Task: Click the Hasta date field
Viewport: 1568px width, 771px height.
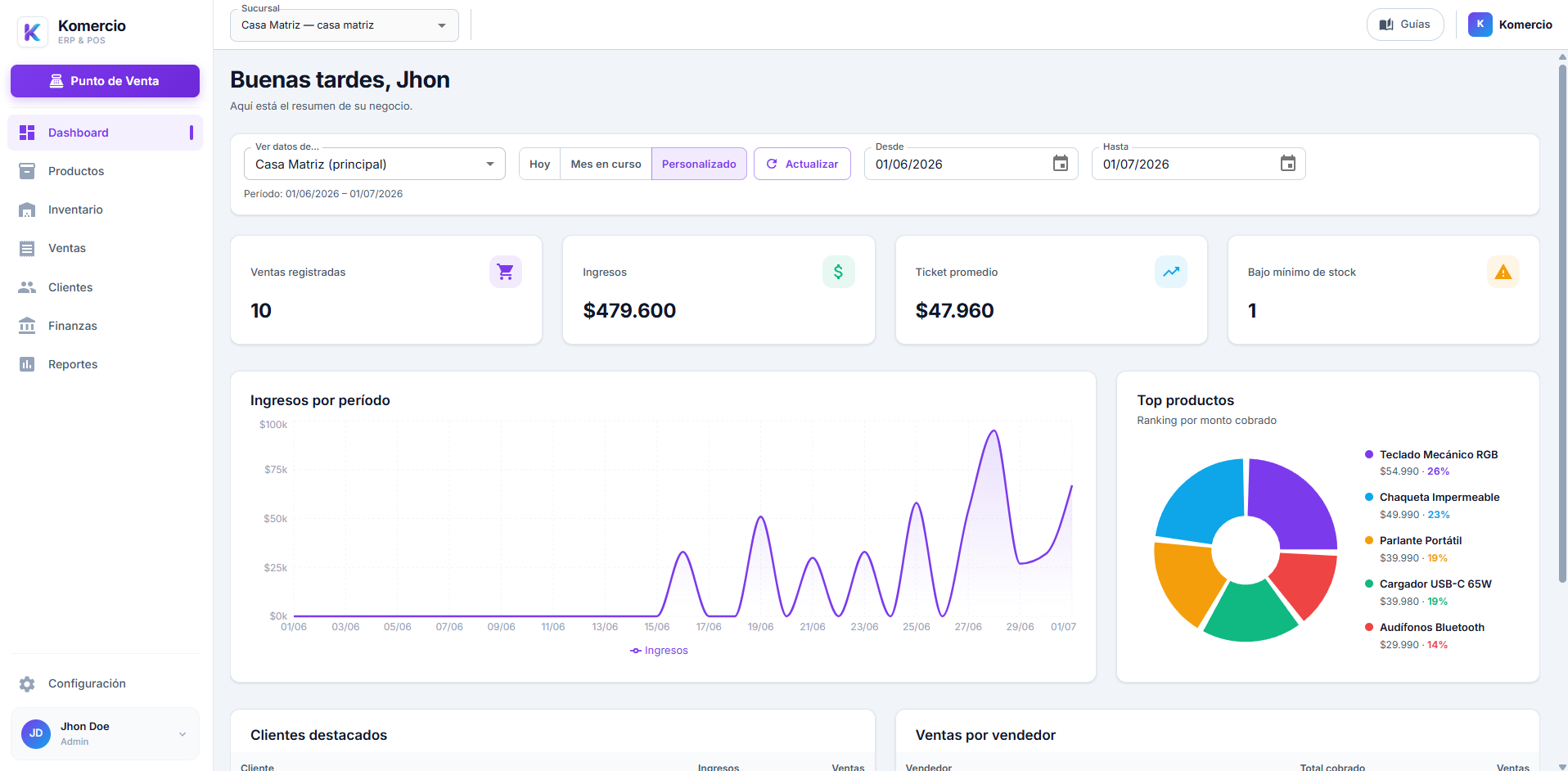Action: (1199, 164)
